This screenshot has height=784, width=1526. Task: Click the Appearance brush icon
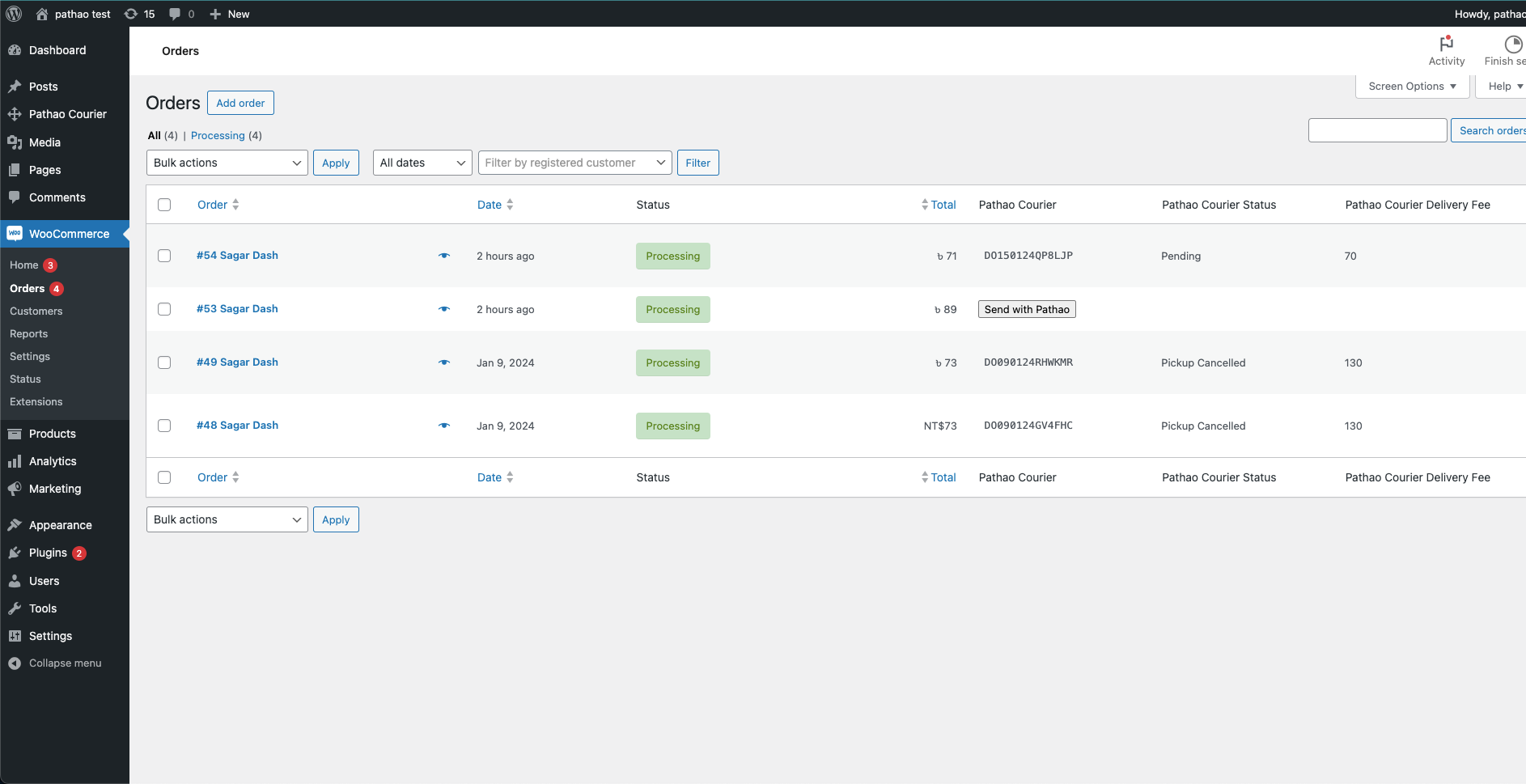coord(15,525)
